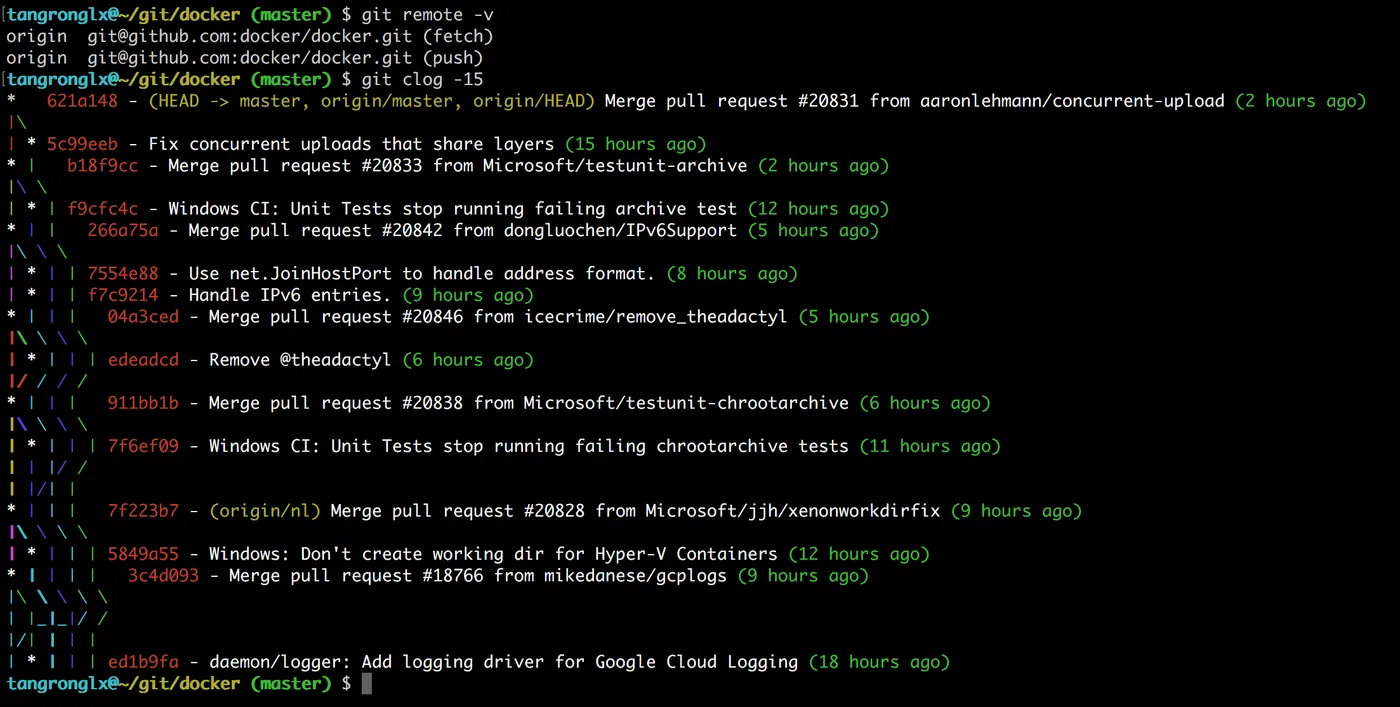Viewport: 1400px width, 707px height.
Task: Select commit hash f9cfc4c
Action: pos(102,209)
